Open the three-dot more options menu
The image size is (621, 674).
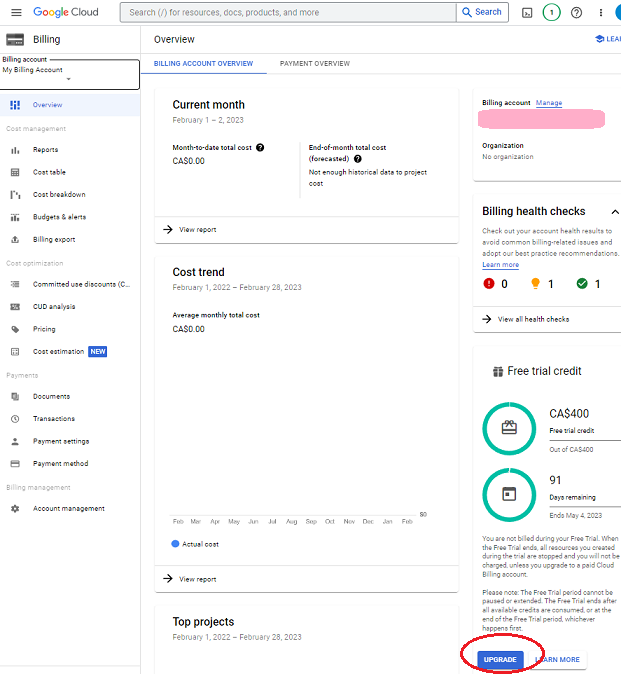(601, 12)
